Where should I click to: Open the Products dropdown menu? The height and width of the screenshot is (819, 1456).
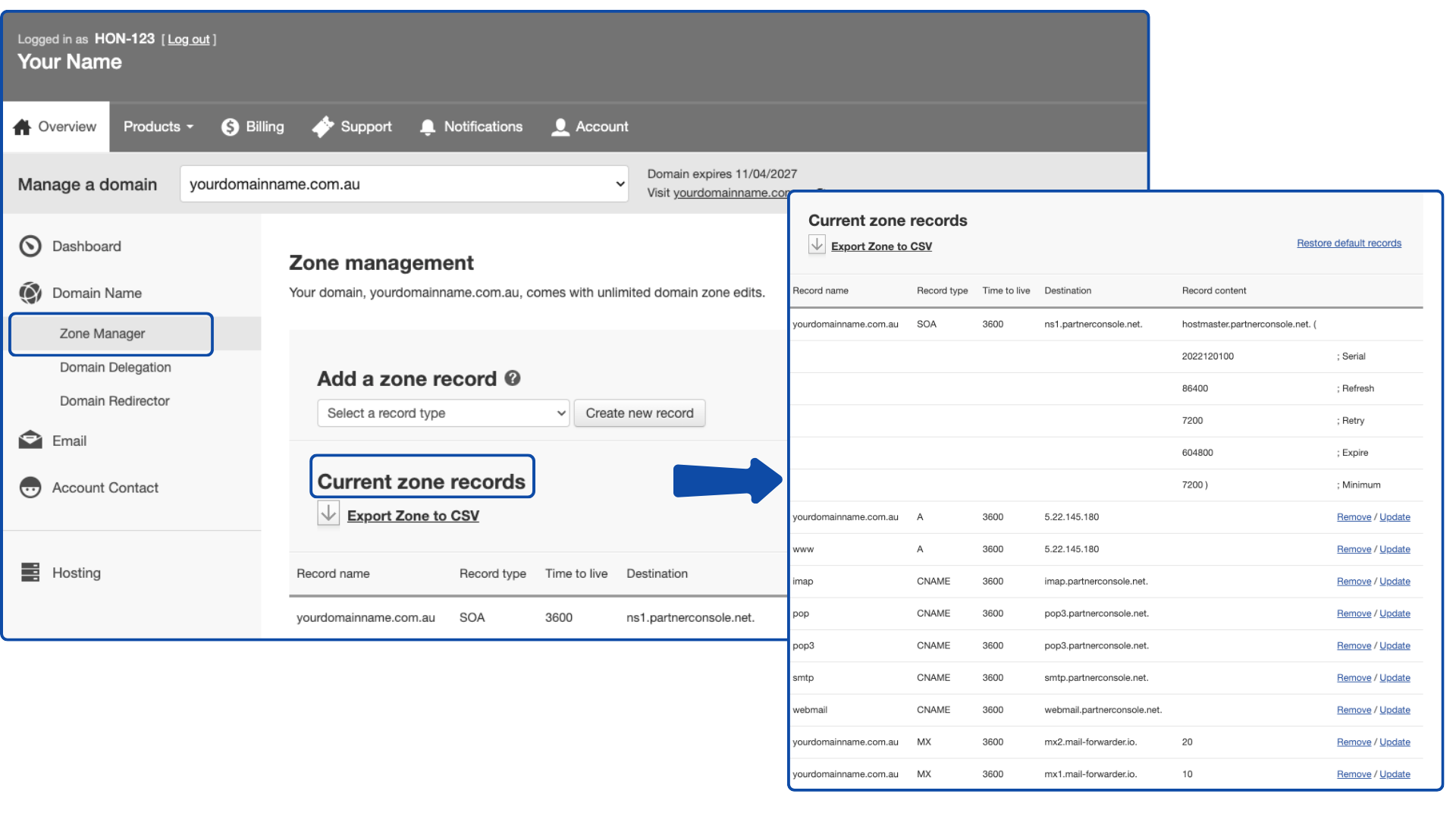tap(158, 127)
